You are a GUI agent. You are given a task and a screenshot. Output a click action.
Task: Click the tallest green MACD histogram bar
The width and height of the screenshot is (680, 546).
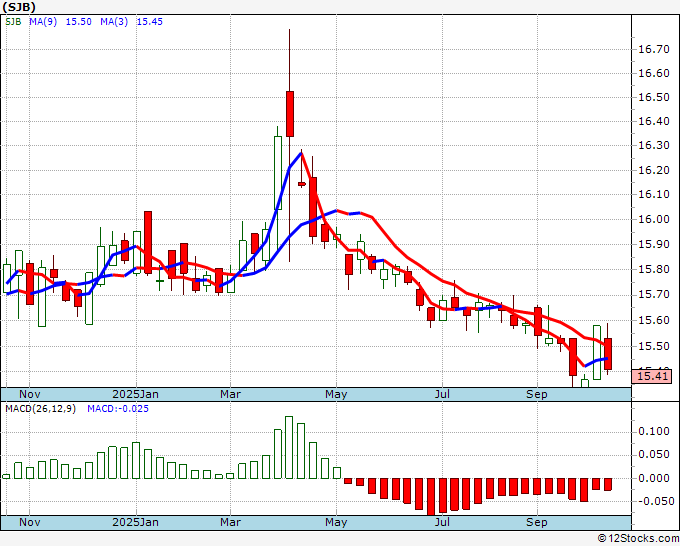point(290,447)
